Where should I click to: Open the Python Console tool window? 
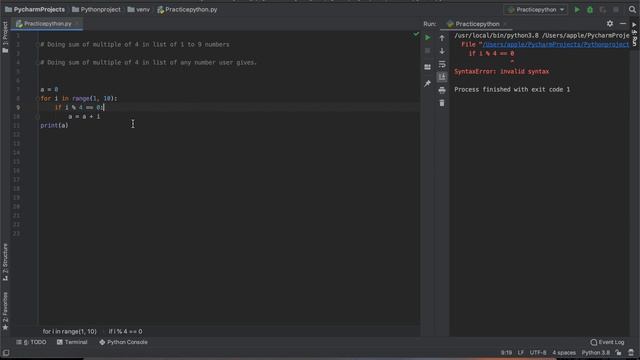123,342
